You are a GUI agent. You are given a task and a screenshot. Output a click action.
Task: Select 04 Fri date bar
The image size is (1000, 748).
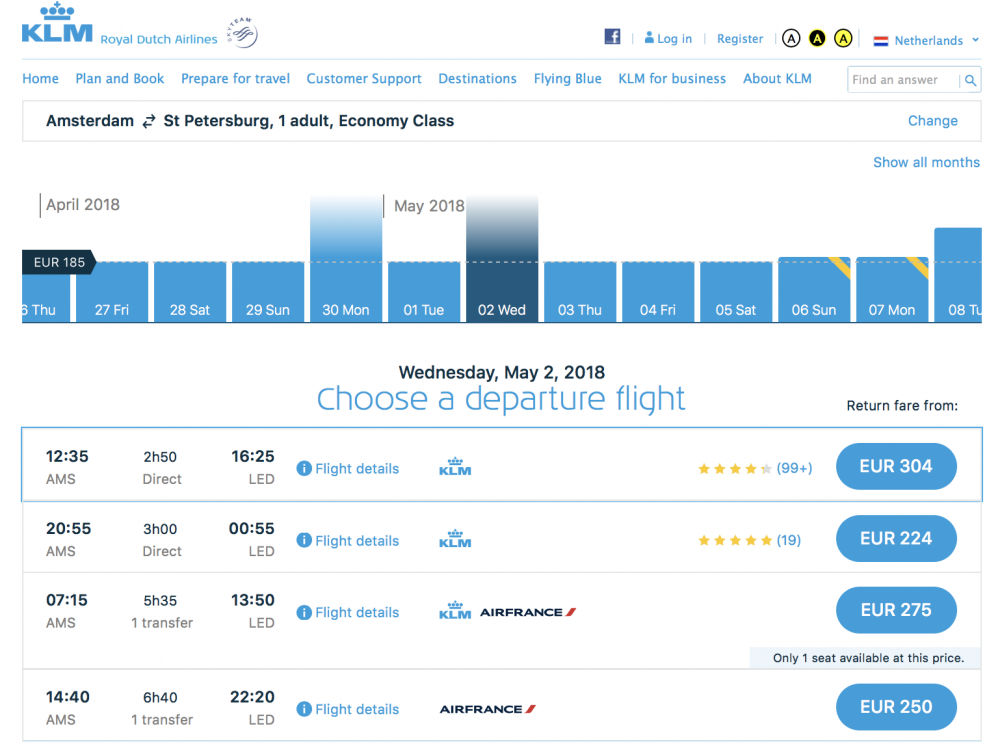(658, 292)
